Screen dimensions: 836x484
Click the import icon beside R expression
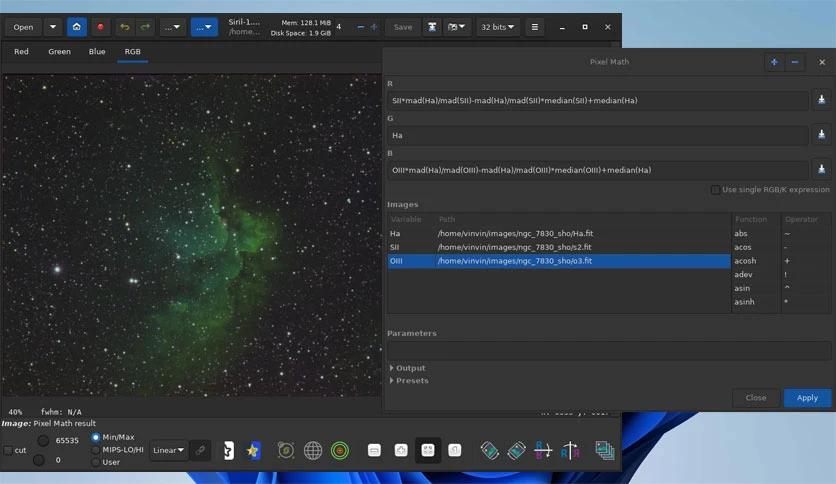(822, 100)
